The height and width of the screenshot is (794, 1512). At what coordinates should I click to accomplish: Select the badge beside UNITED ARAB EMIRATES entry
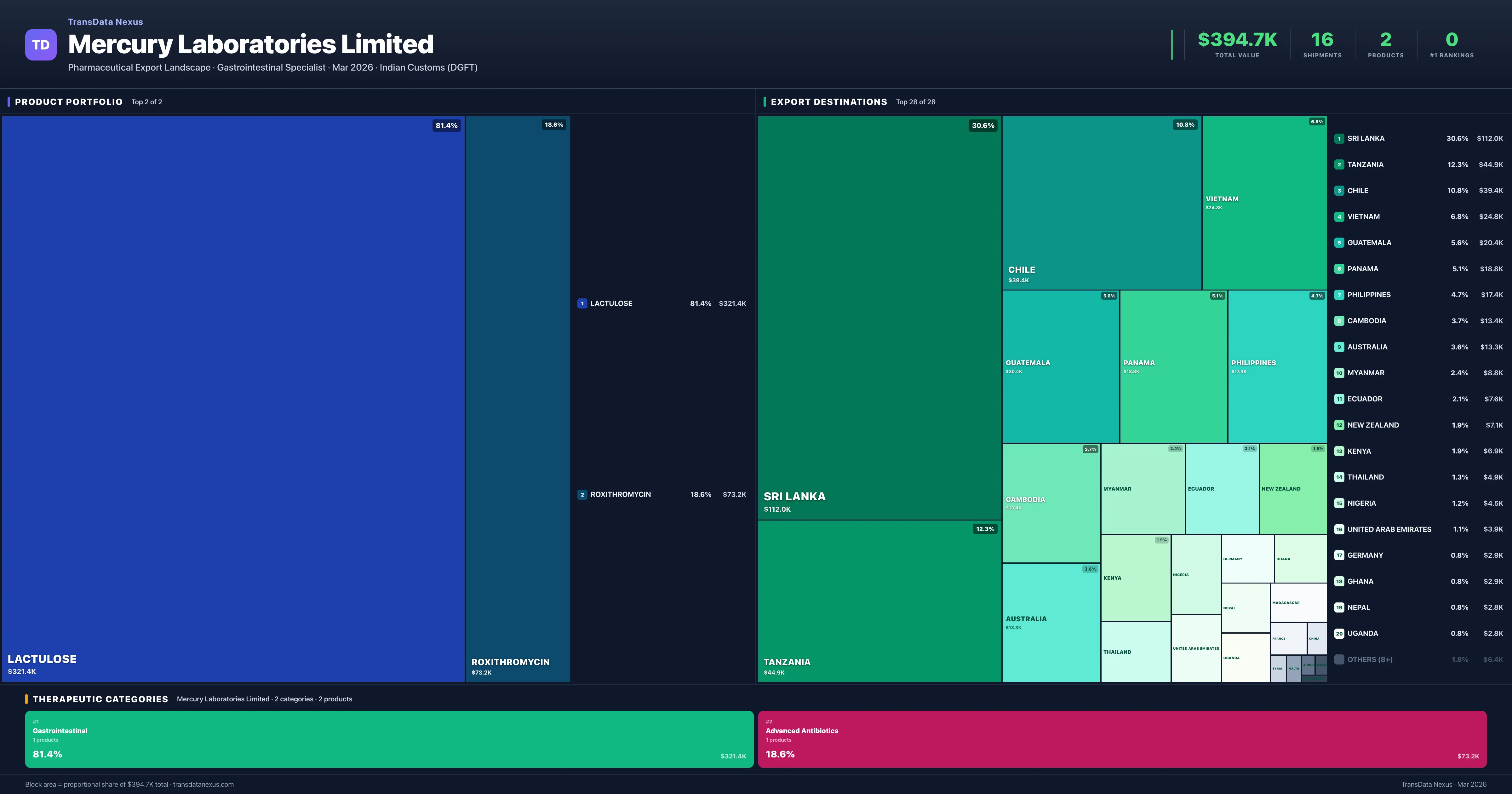(1339, 529)
